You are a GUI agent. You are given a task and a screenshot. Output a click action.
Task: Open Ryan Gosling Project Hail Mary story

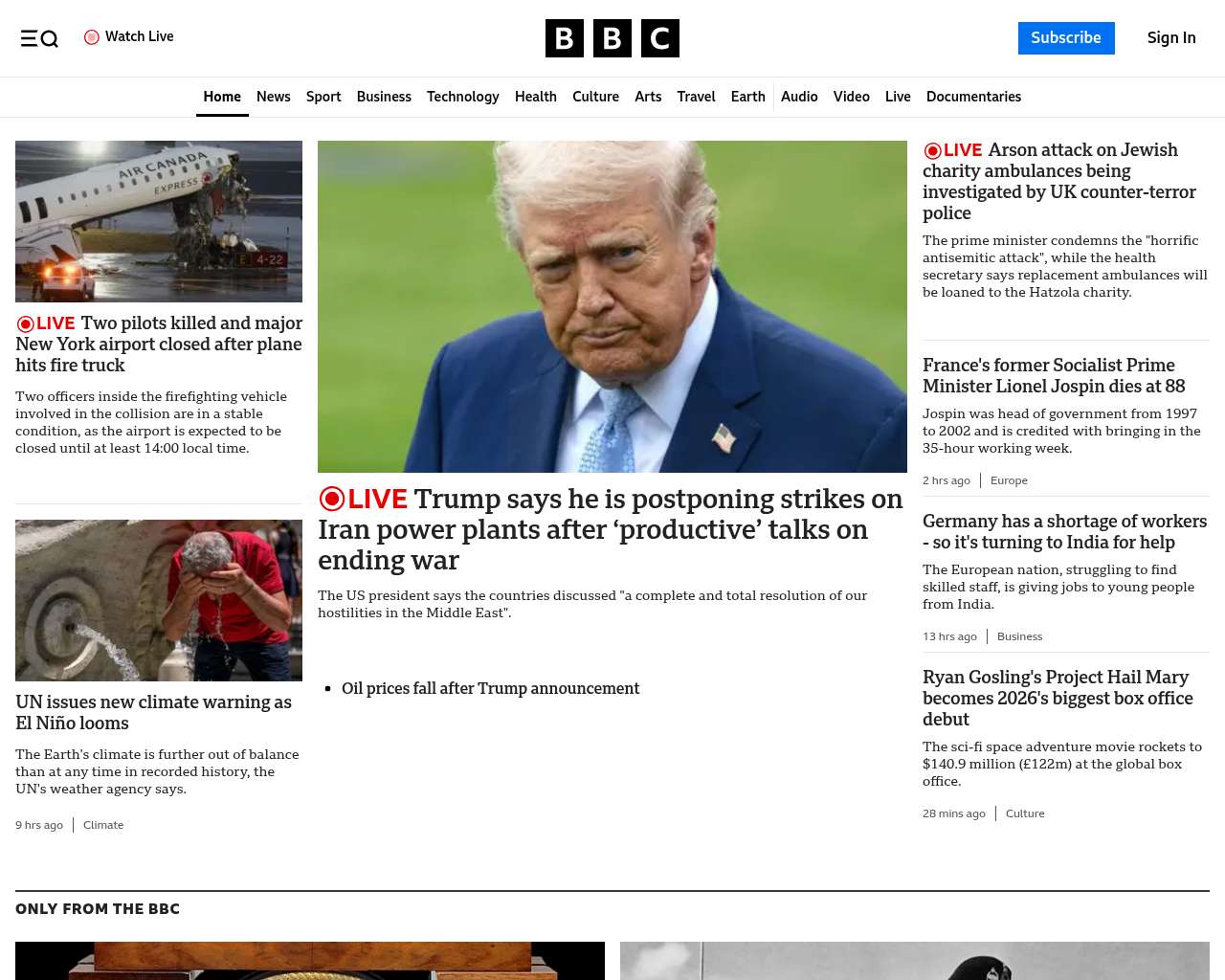(1058, 699)
